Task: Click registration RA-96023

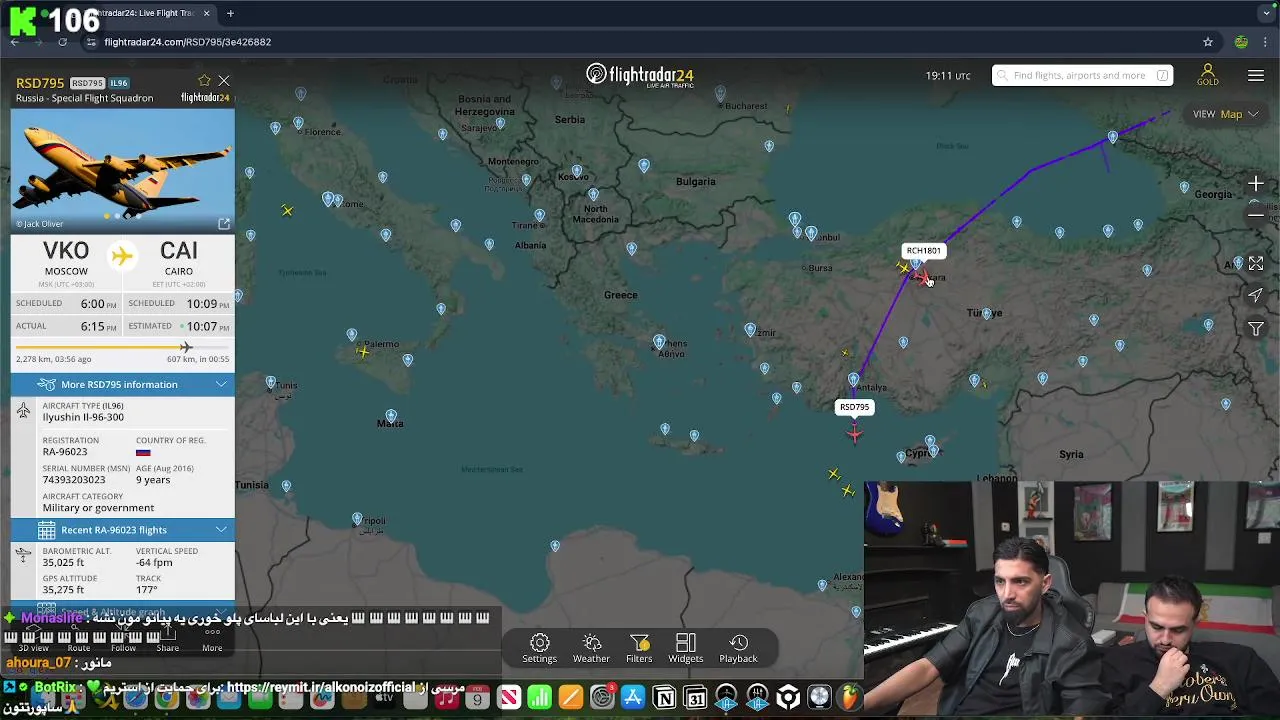Action: tap(65, 452)
